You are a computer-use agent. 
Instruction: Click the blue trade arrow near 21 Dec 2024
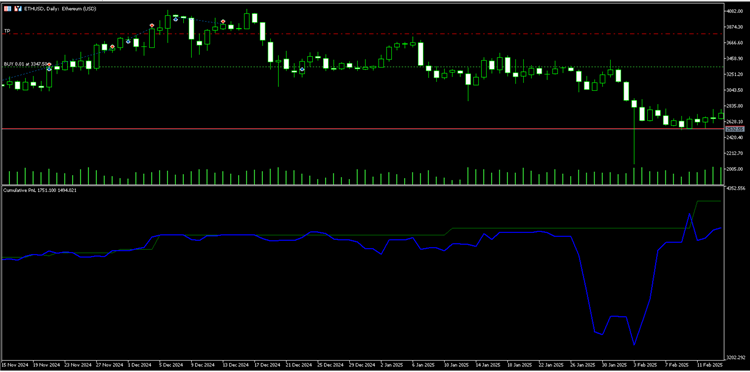click(302, 69)
